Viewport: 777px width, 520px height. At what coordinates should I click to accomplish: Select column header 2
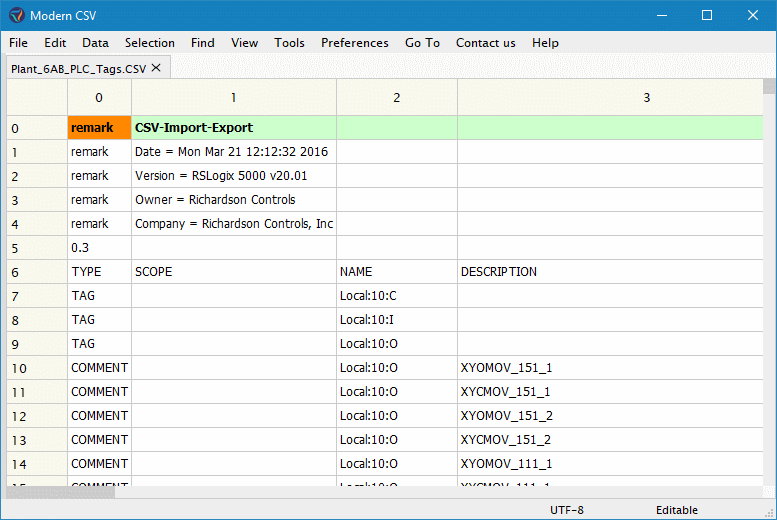pyautogui.click(x=396, y=98)
